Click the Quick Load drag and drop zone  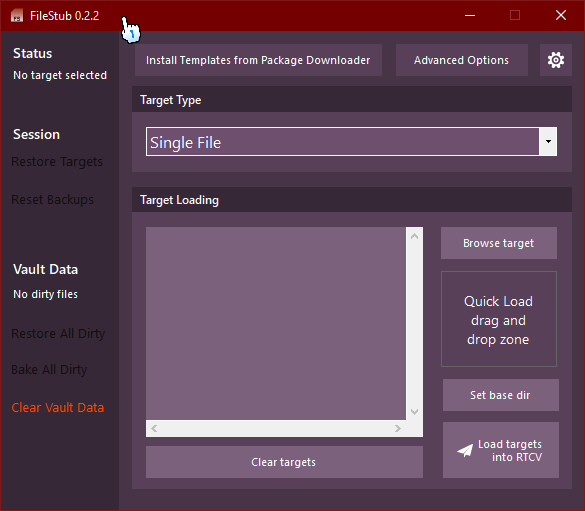tap(499, 319)
